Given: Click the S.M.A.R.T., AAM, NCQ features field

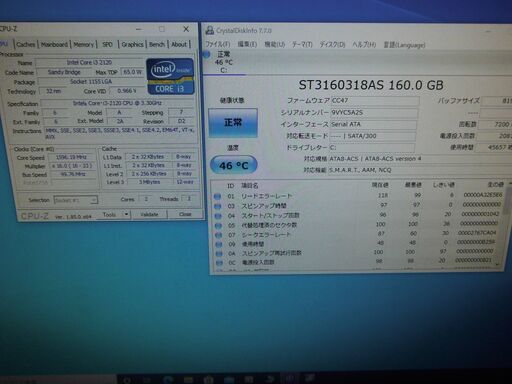Looking at the screenshot, I should coord(419,170).
